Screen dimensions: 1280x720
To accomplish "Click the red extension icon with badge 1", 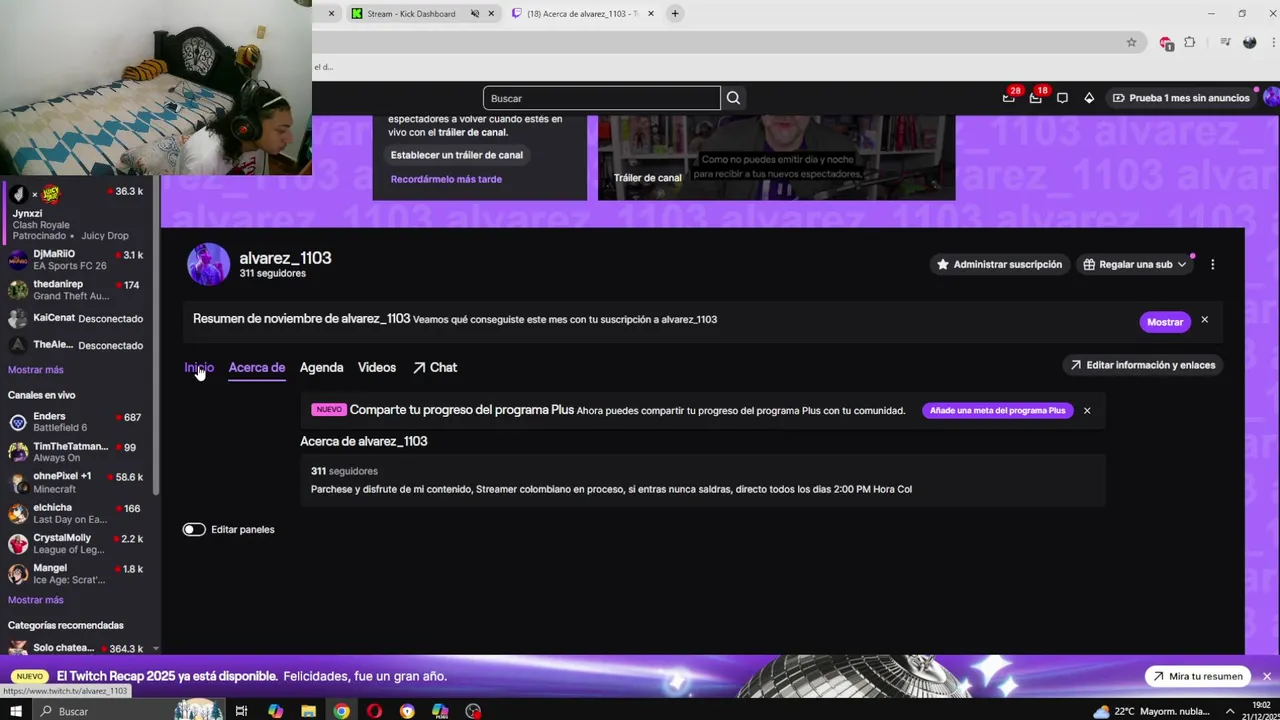I will click(1165, 42).
